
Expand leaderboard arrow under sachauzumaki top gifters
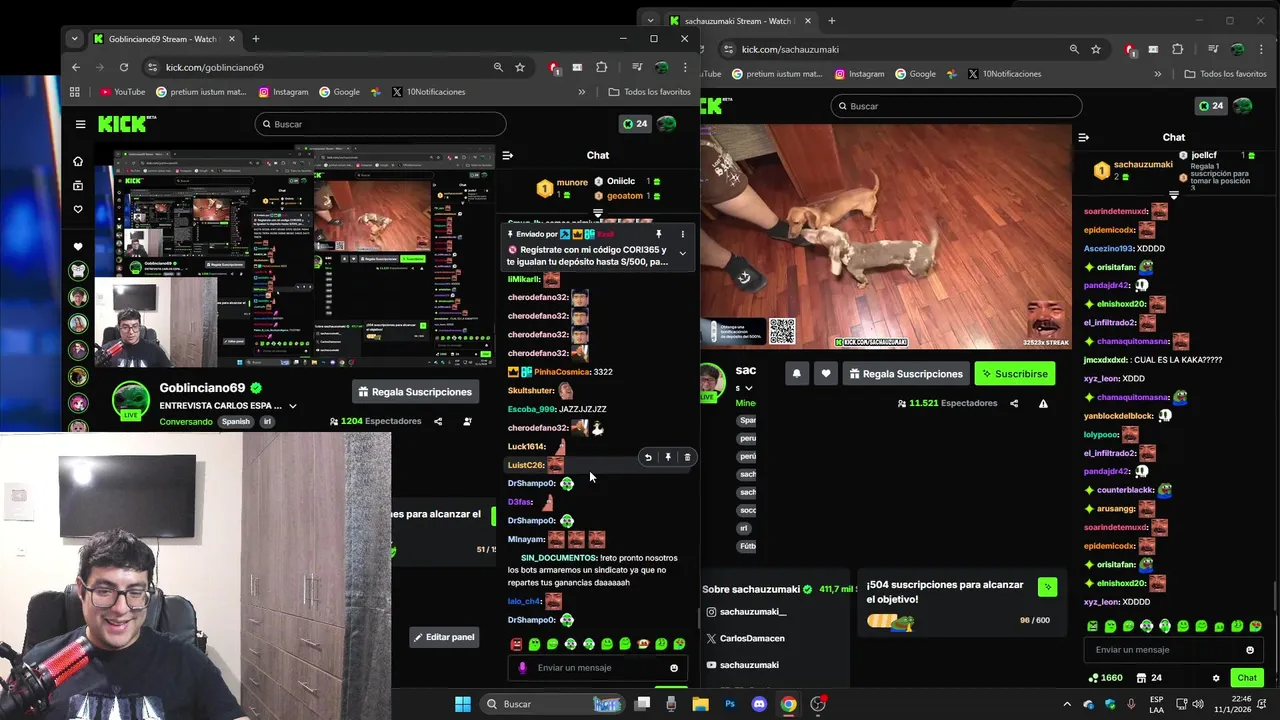(x=1174, y=195)
